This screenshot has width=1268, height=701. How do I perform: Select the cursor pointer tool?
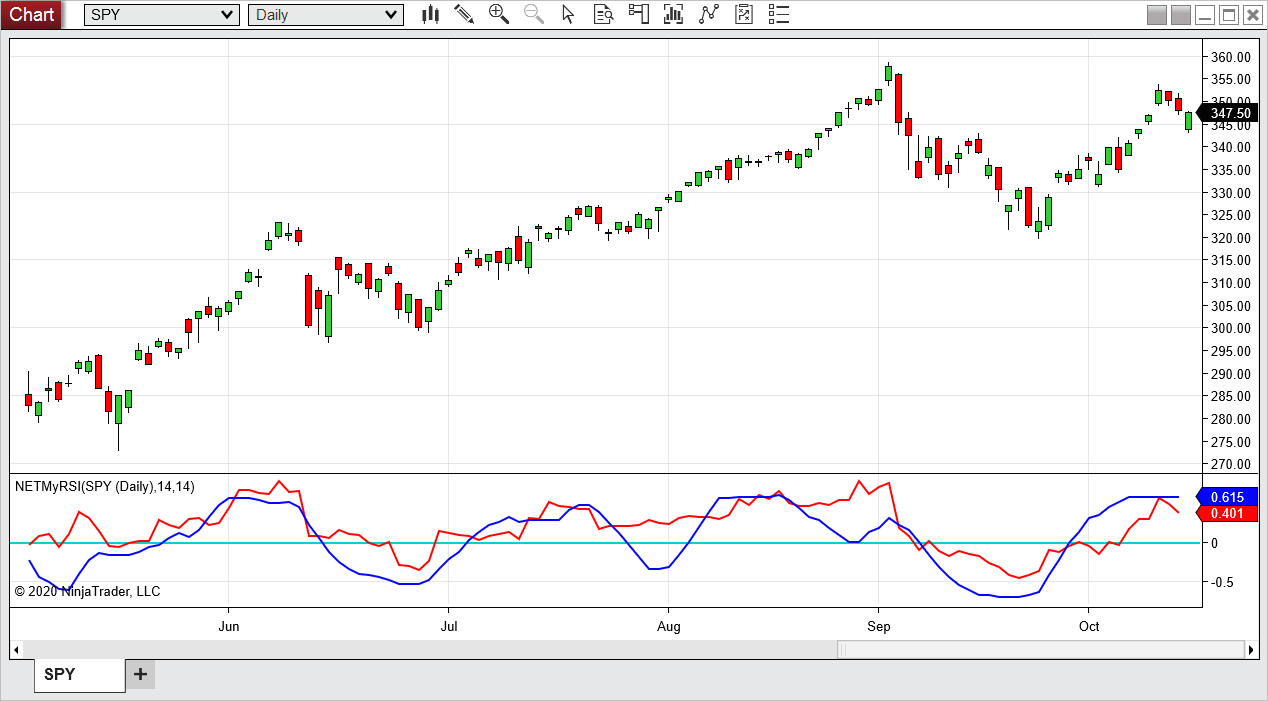(569, 14)
